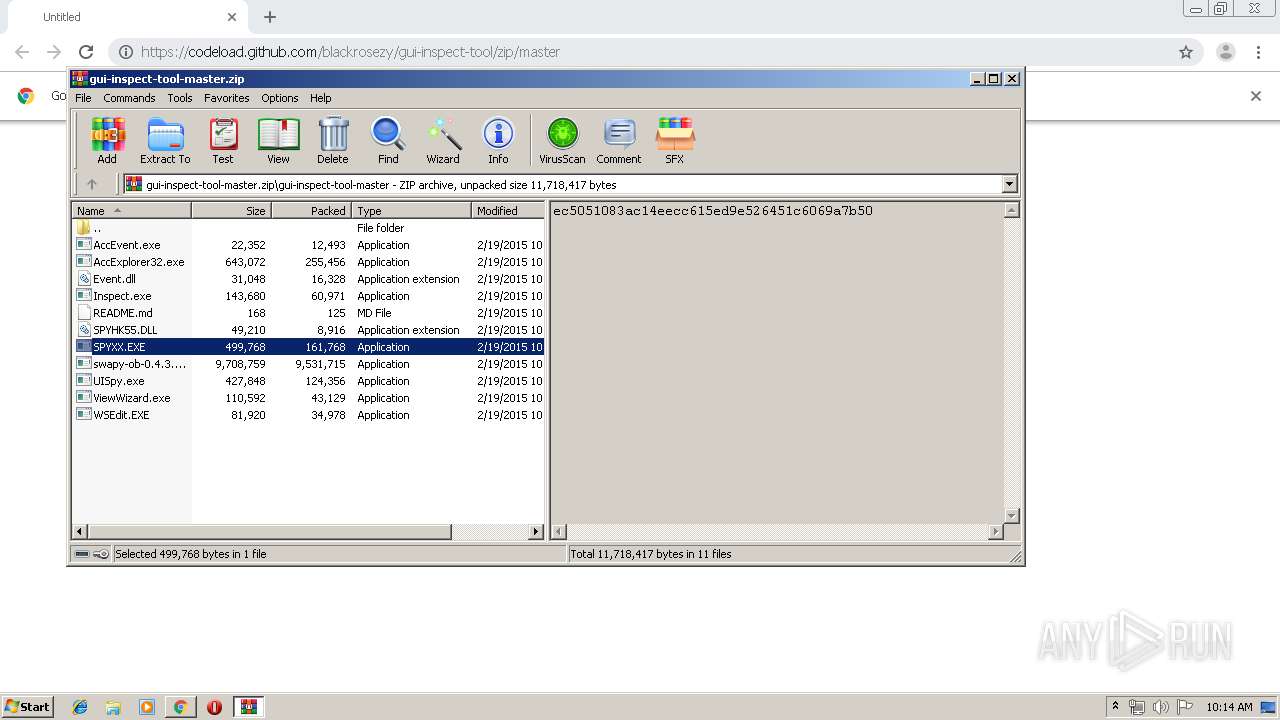1280x720 pixels.
Task: Open the Commands menu
Action: [x=129, y=98]
